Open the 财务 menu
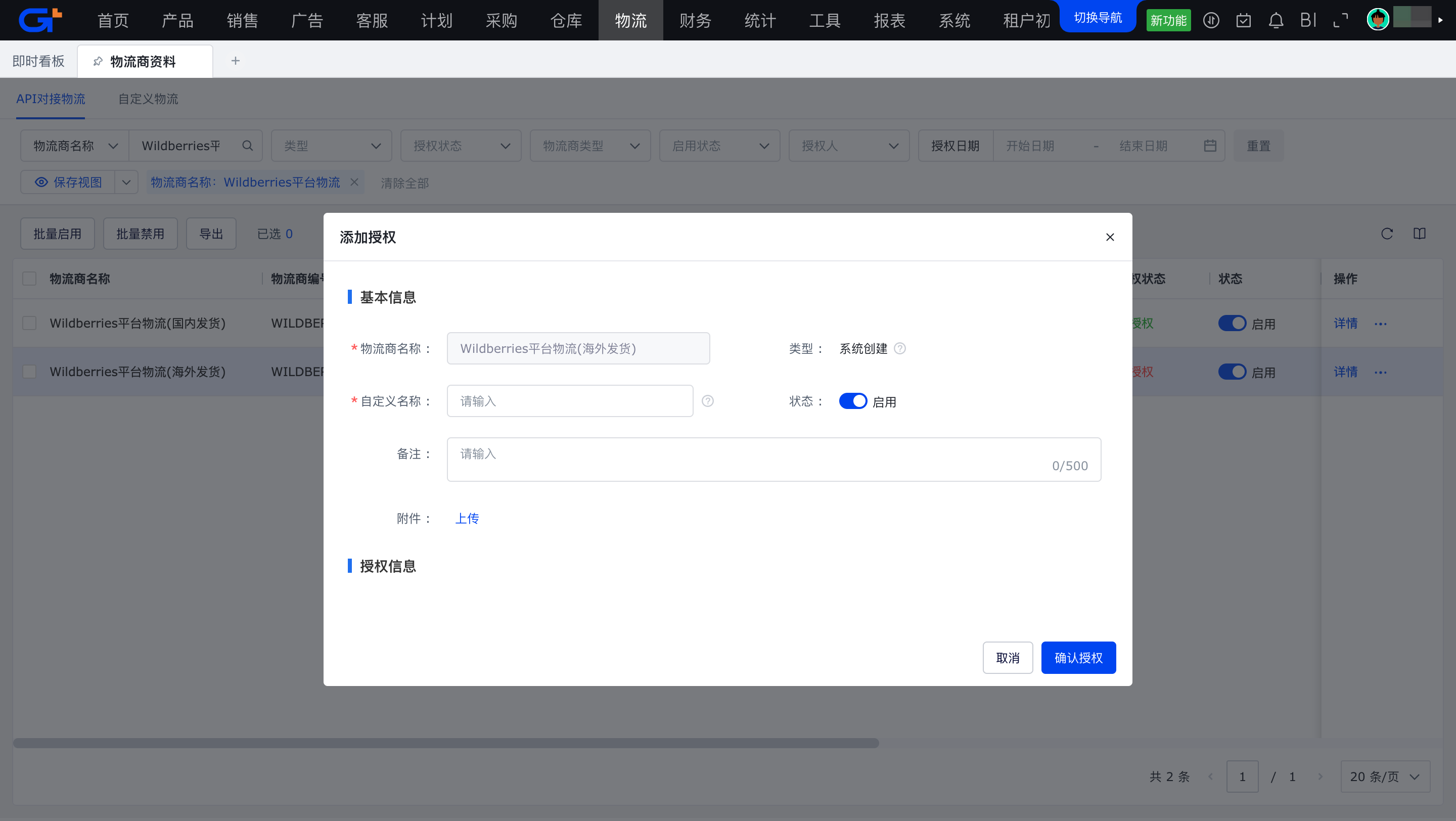This screenshot has width=1456, height=821. point(695,21)
